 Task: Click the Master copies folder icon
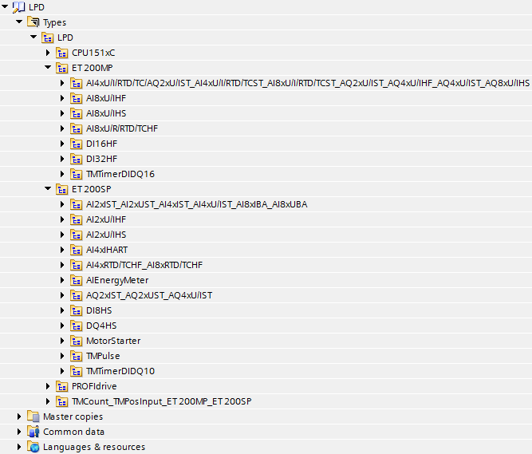(x=33, y=417)
